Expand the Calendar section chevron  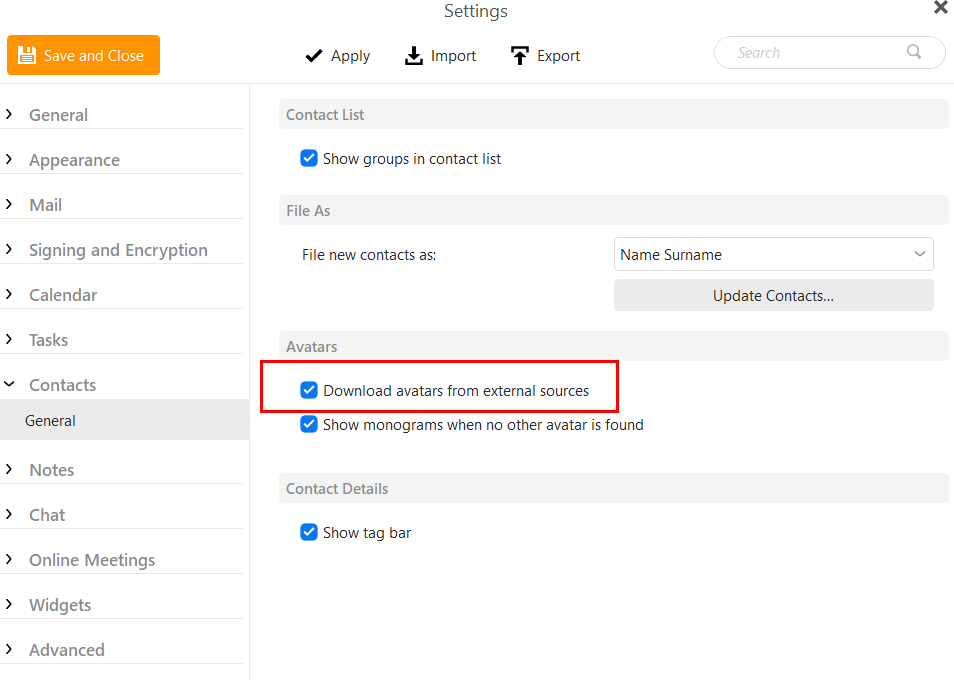9,294
